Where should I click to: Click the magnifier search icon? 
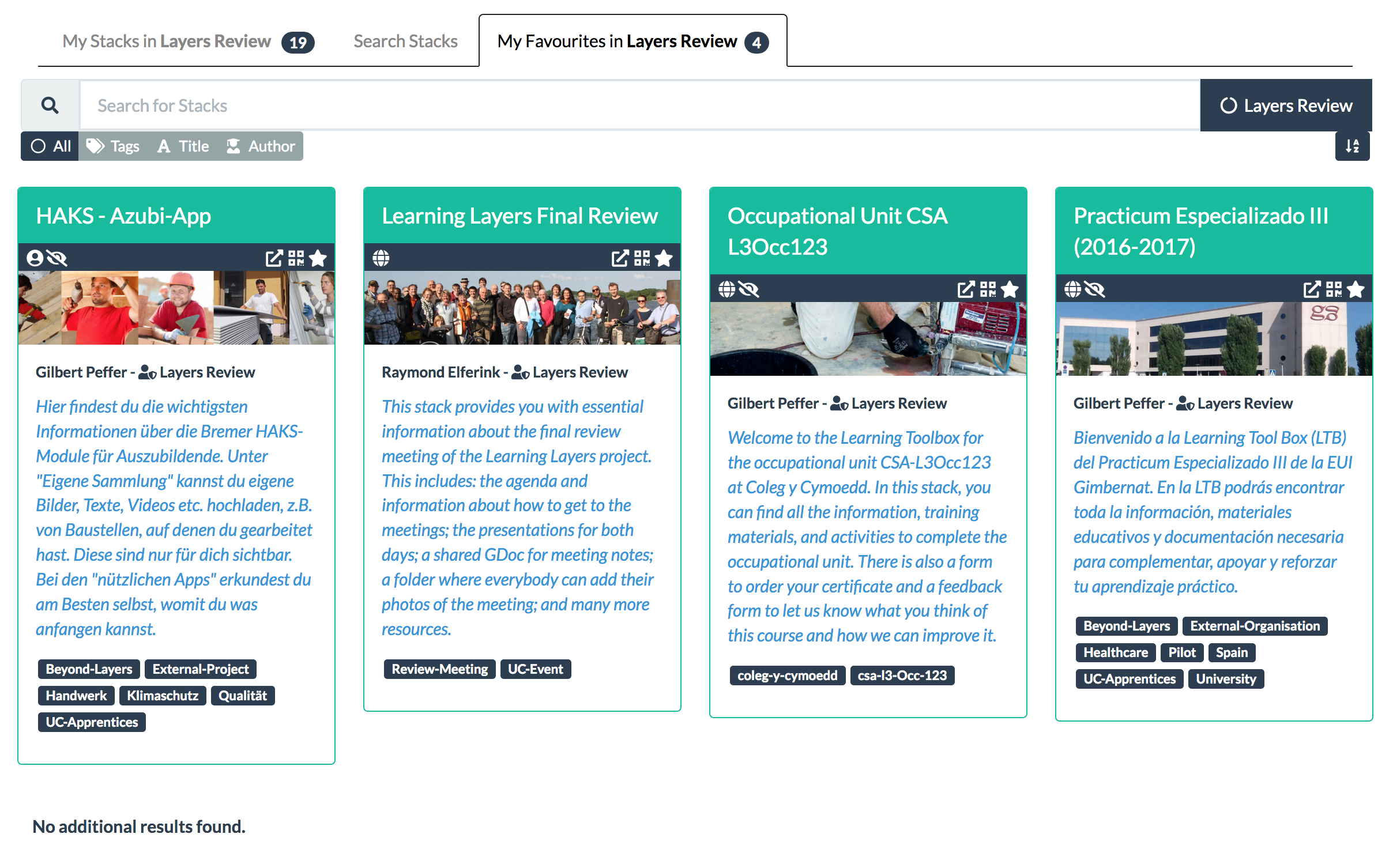(x=50, y=105)
